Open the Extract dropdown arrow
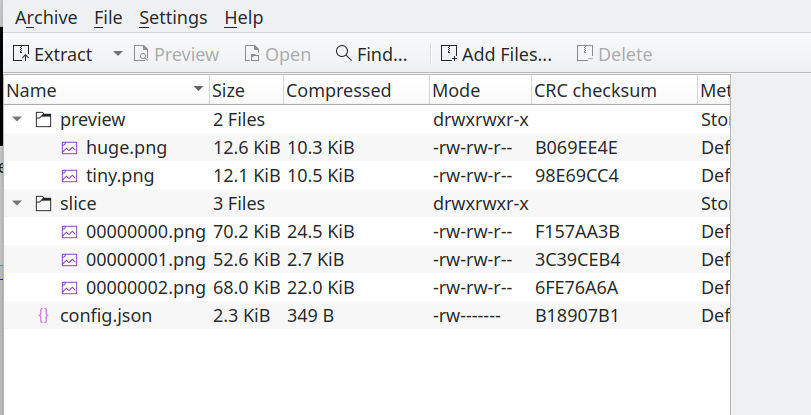811x415 pixels. pos(117,54)
